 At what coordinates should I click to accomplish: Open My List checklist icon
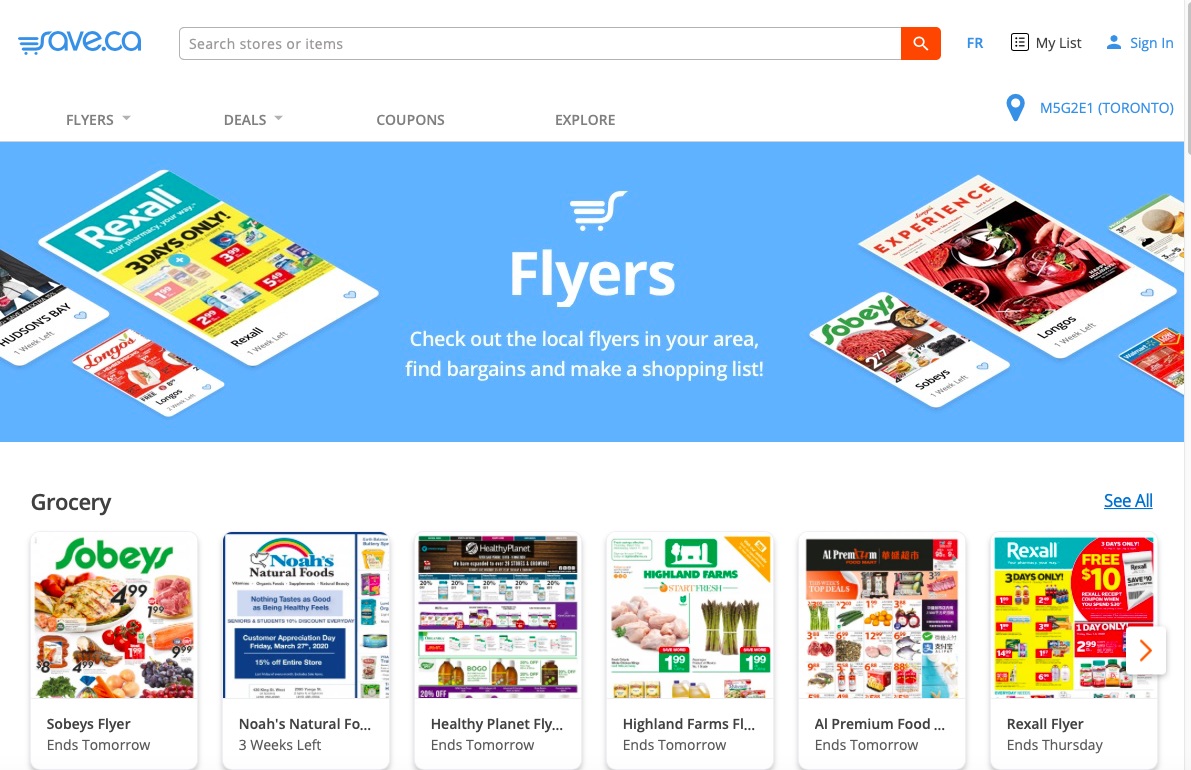point(1019,43)
